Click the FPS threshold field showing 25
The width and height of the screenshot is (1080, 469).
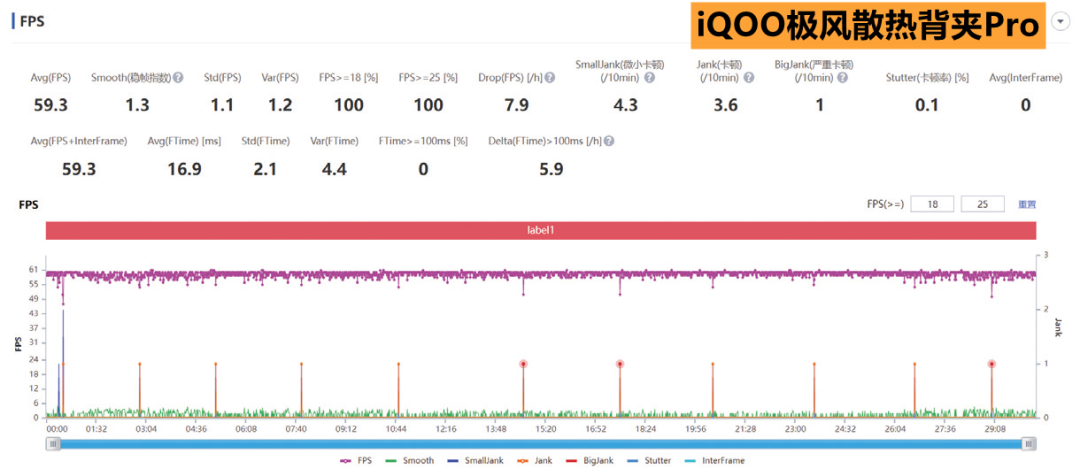(x=983, y=204)
